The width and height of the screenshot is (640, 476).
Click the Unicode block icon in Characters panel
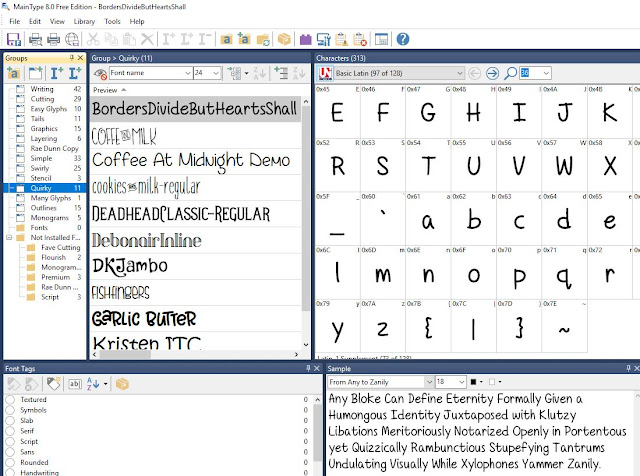coord(325,73)
